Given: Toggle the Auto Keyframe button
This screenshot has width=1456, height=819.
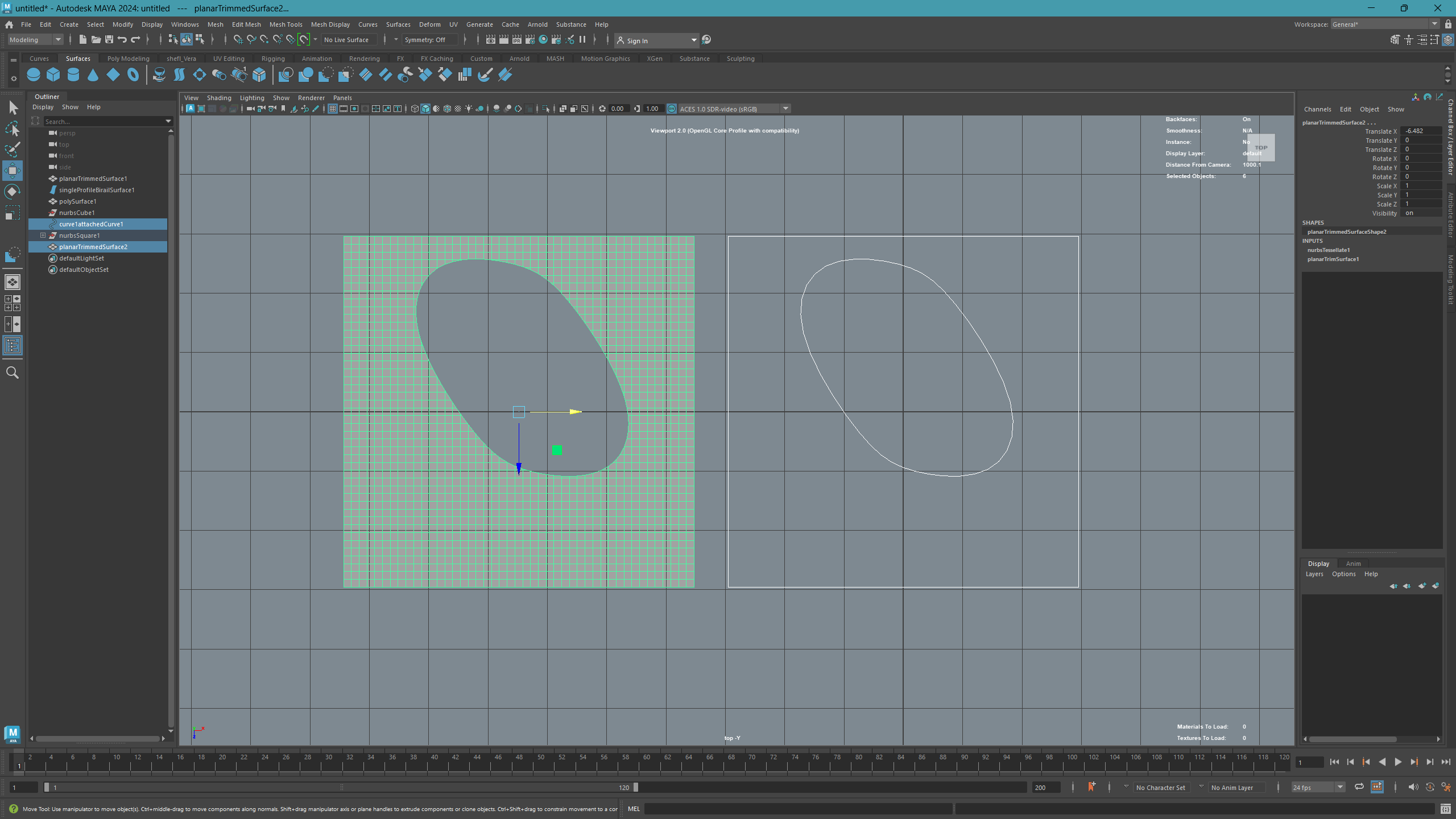Looking at the screenshot, I should click(x=1430, y=787).
